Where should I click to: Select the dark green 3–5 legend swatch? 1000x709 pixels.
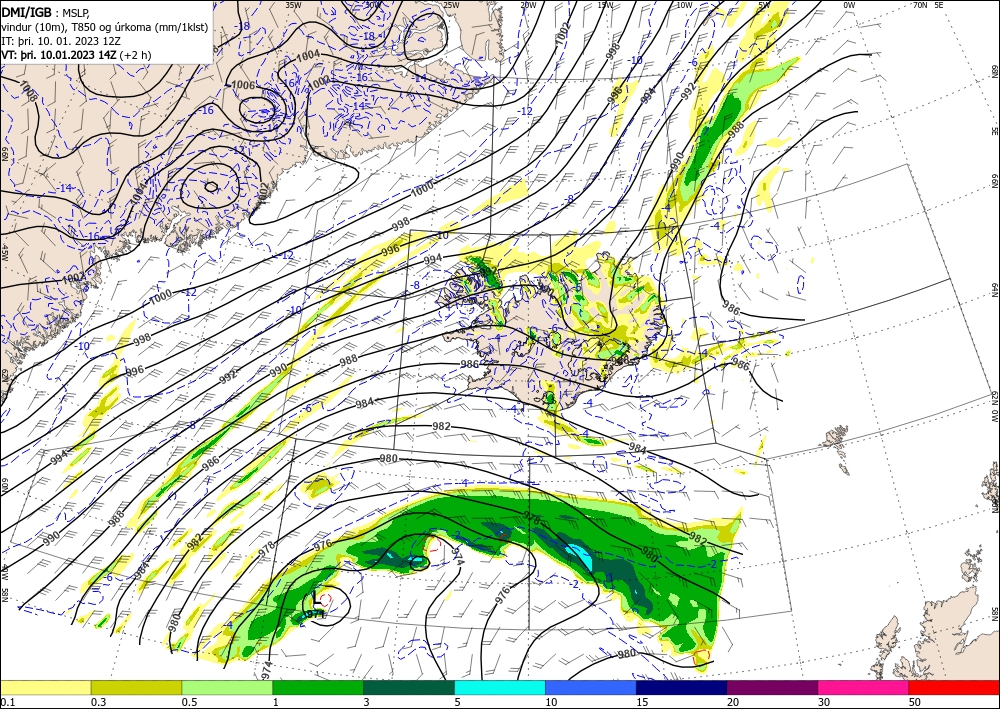click(409, 687)
